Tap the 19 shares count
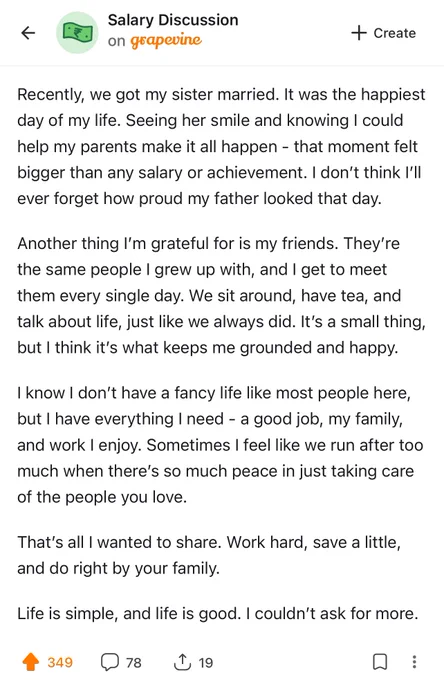The height and width of the screenshot is (680, 444). (206, 663)
